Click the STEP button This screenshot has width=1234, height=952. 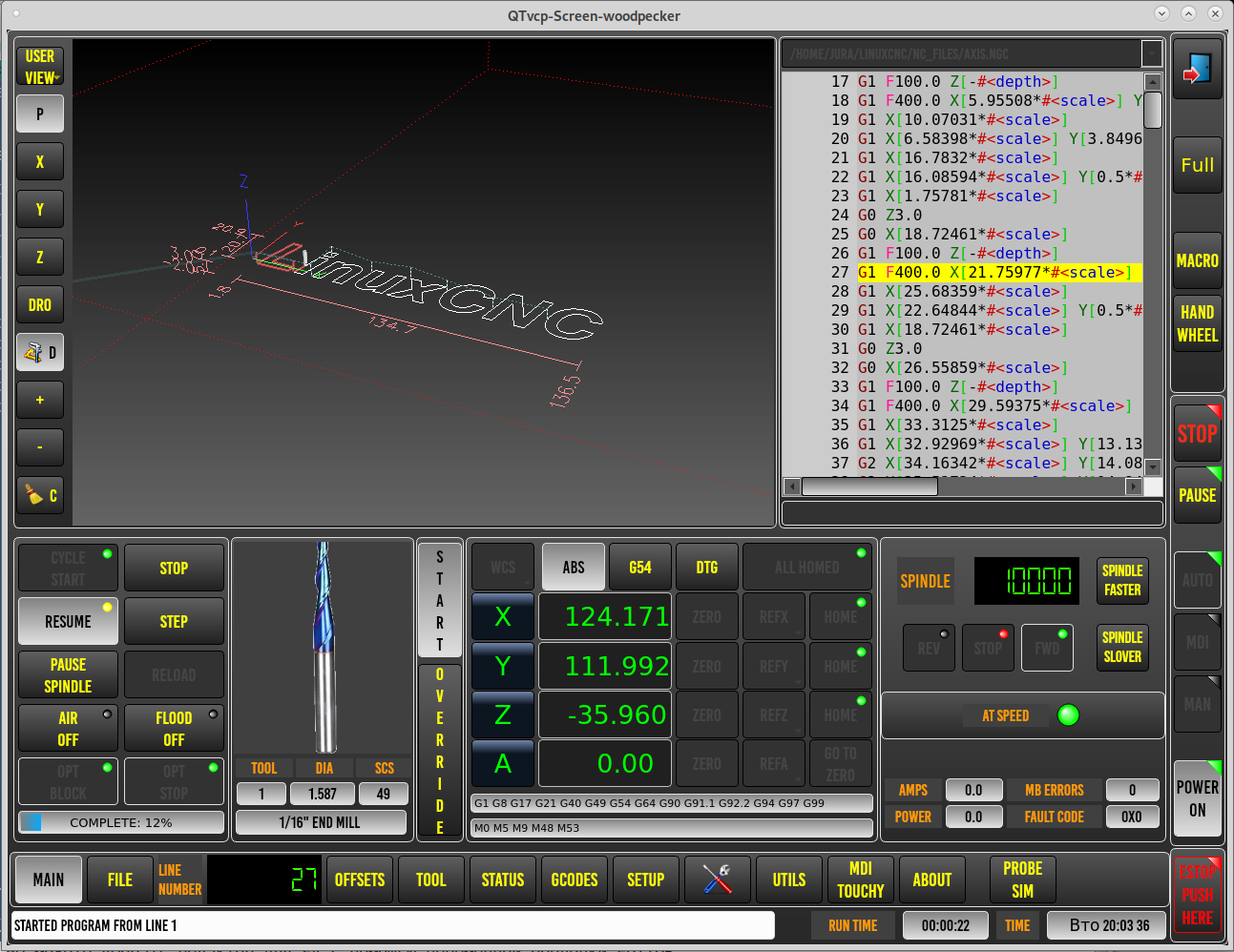click(174, 622)
